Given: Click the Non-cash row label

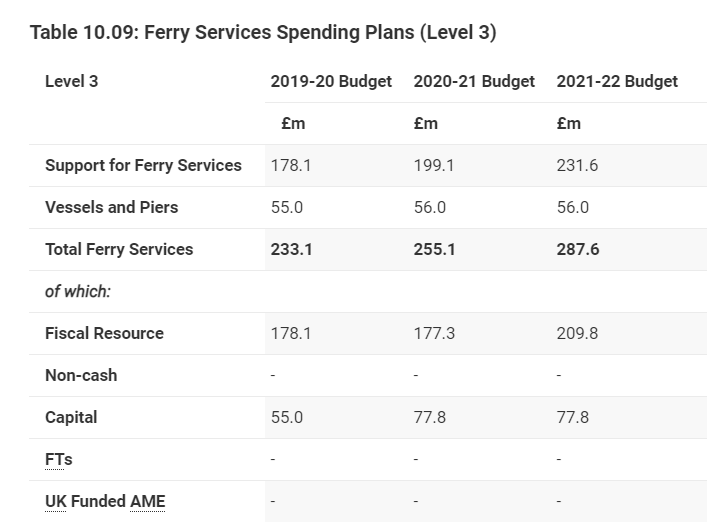Looking at the screenshot, I should 81,375.
